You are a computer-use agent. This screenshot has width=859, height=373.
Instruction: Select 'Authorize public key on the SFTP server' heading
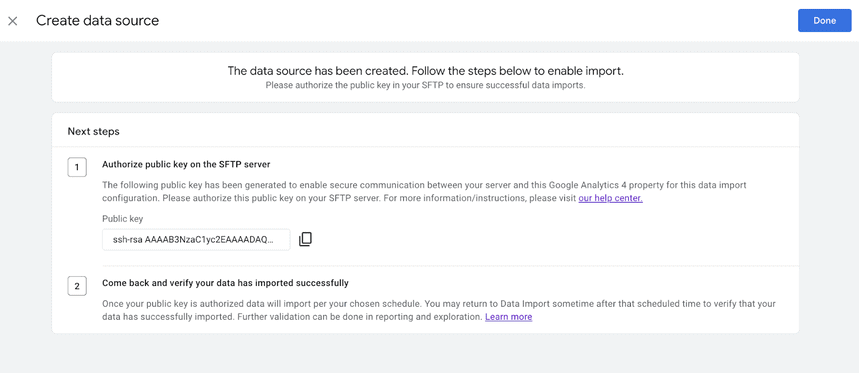pyautogui.click(x=186, y=164)
